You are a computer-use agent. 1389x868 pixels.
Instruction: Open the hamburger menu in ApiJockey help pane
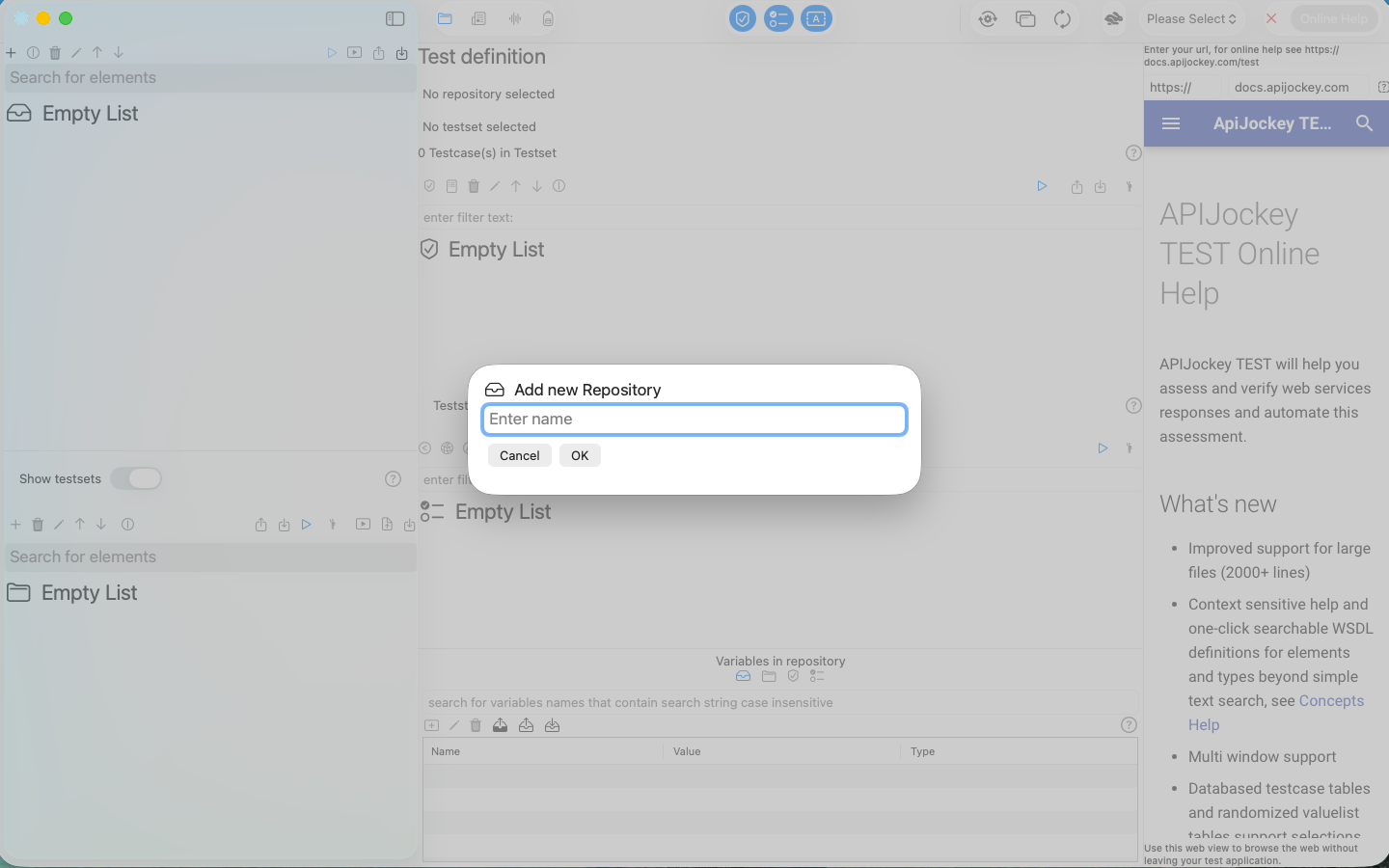pyautogui.click(x=1170, y=123)
